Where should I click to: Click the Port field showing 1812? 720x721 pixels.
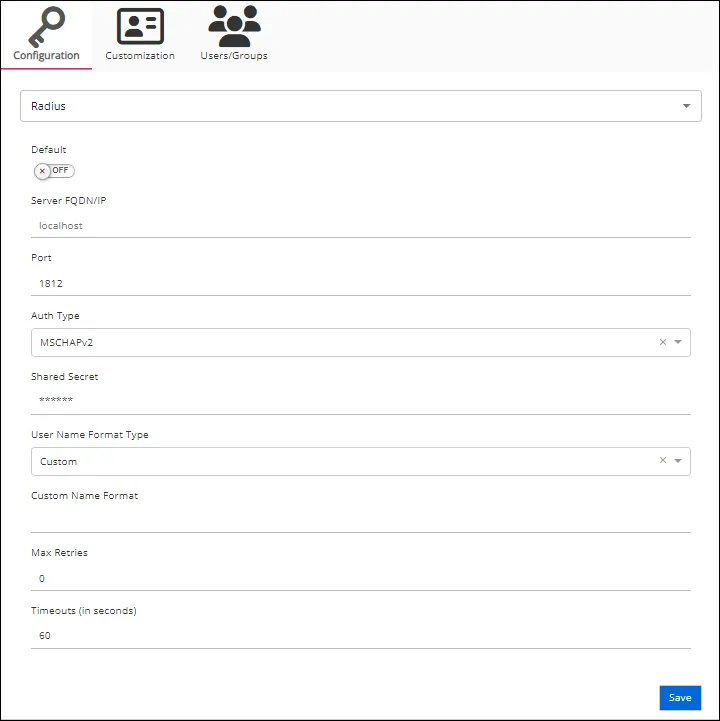click(361, 284)
